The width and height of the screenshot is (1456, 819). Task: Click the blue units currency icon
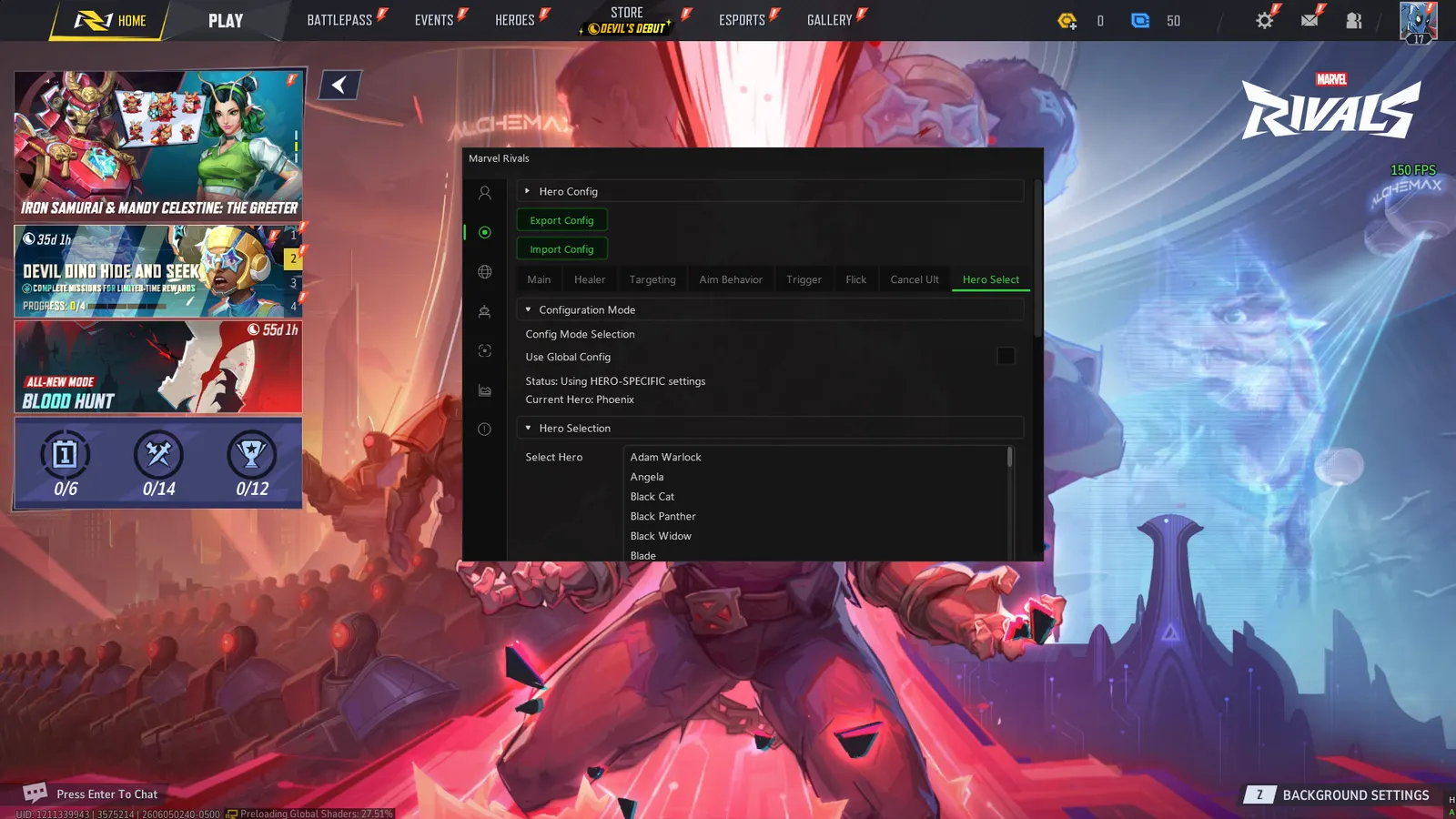1140,20
